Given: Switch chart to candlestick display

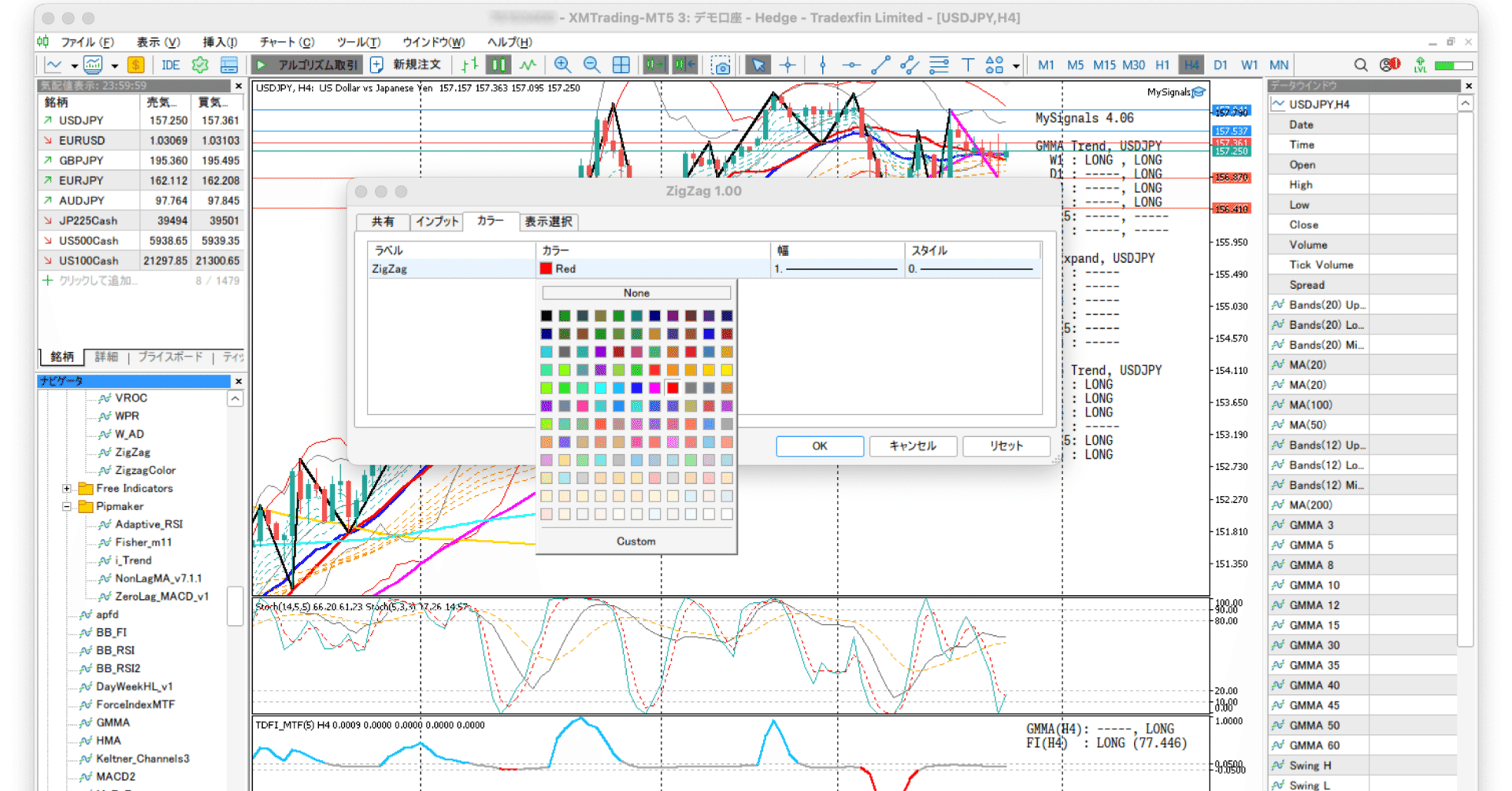Looking at the screenshot, I should coord(498,65).
